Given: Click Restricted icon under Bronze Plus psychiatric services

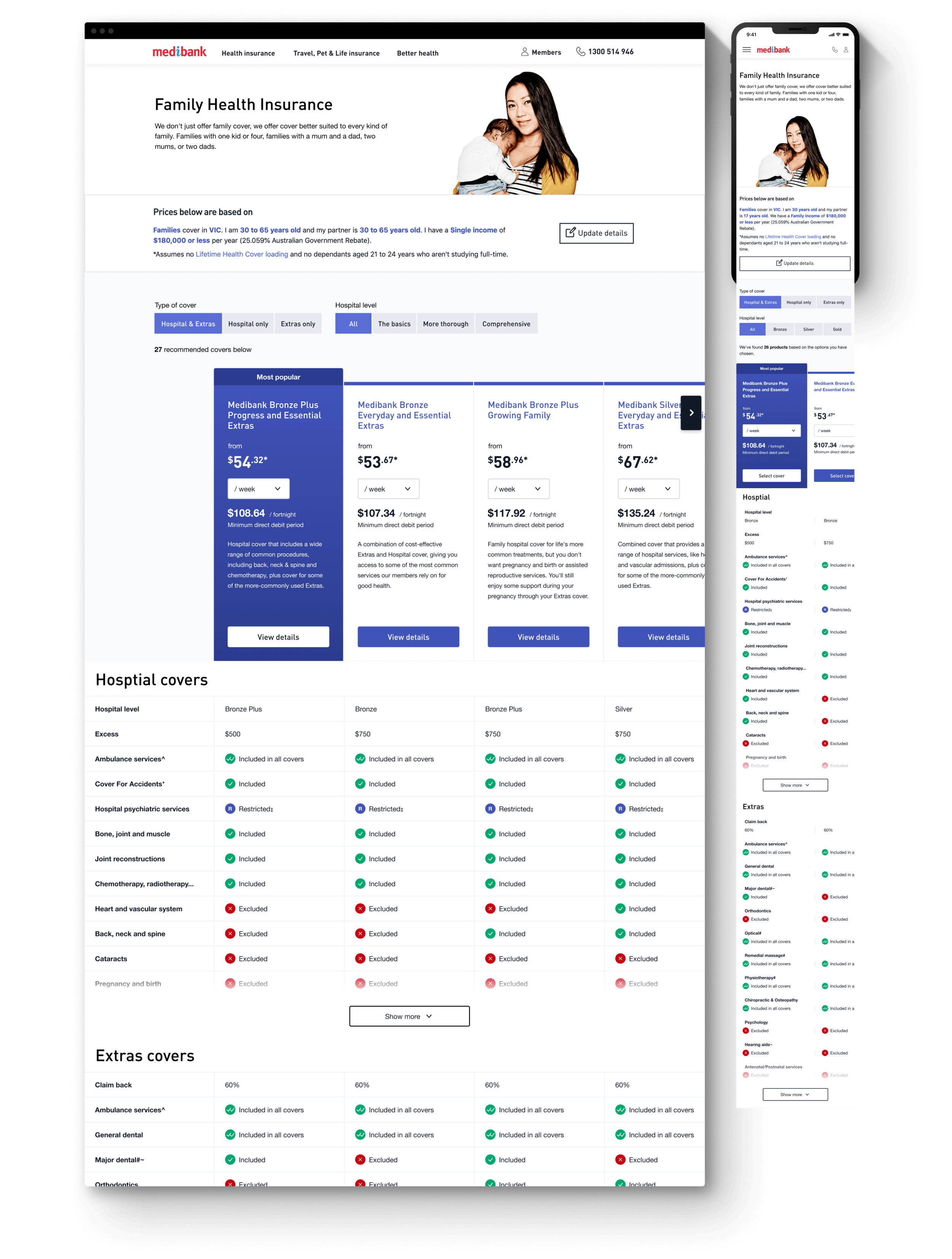Looking at the screenshot, I should (x=230, y=809).
